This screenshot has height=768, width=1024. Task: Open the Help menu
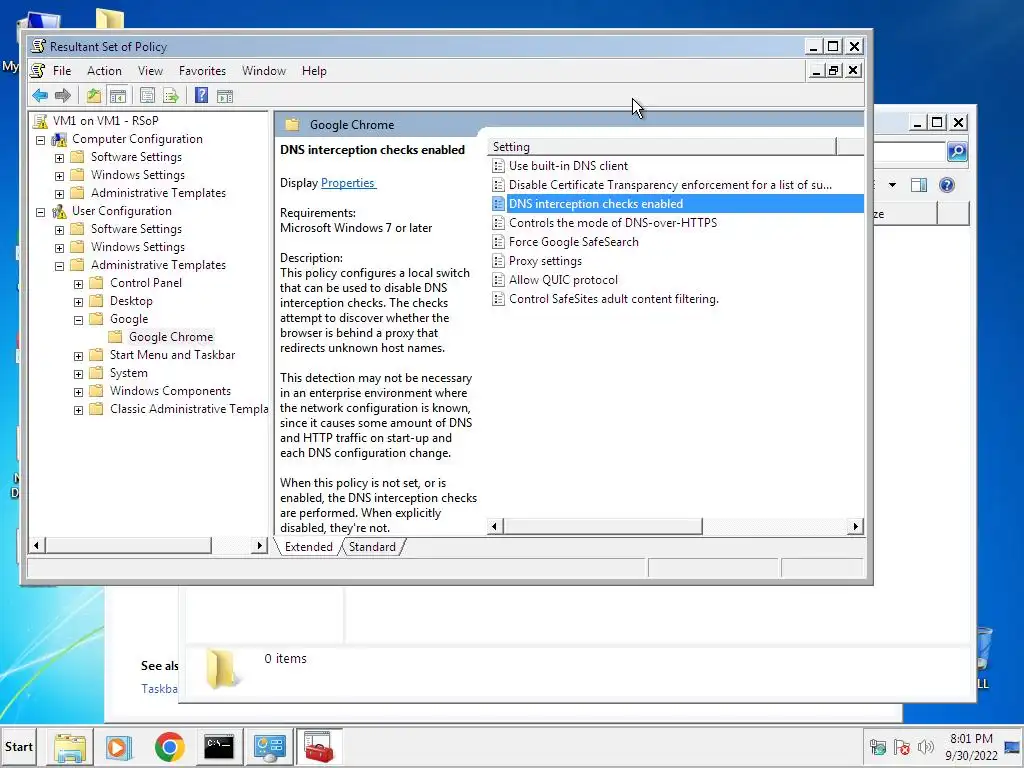coord(314,71)
